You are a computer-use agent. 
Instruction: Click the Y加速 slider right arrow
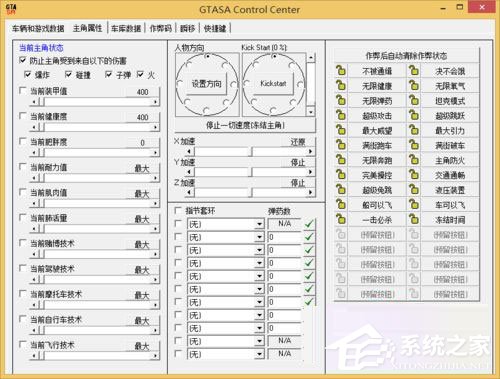click(x=310, y=172)
